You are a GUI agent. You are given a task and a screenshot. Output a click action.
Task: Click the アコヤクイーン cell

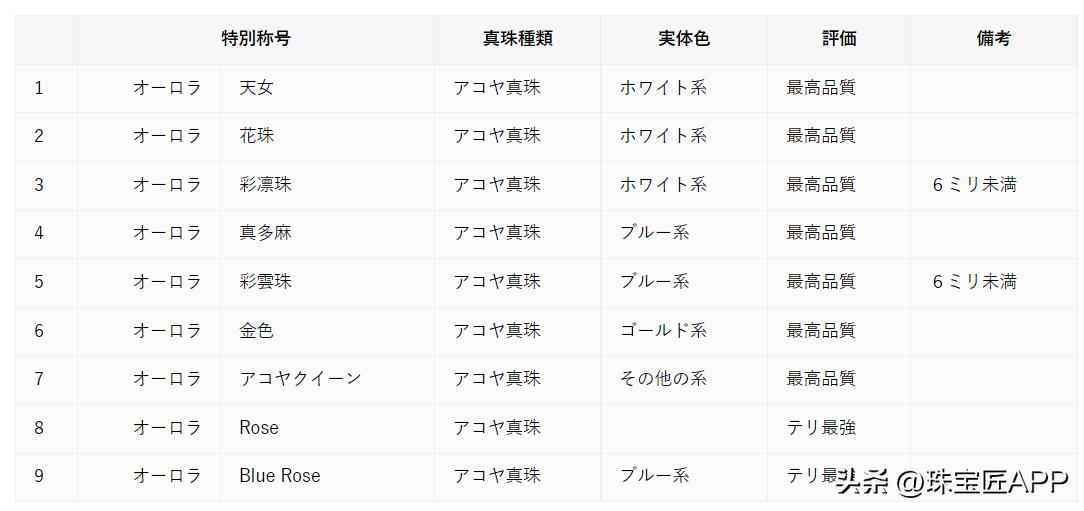click(x=300, y=379)
